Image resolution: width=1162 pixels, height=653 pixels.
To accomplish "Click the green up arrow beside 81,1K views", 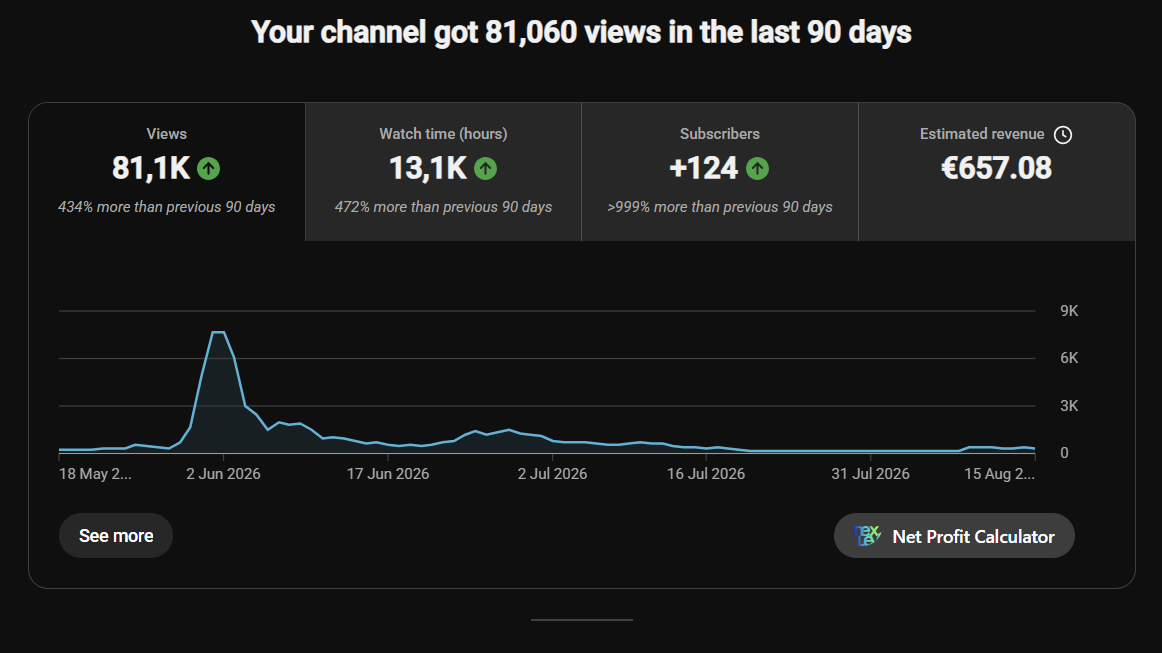I will coord(209,168).
